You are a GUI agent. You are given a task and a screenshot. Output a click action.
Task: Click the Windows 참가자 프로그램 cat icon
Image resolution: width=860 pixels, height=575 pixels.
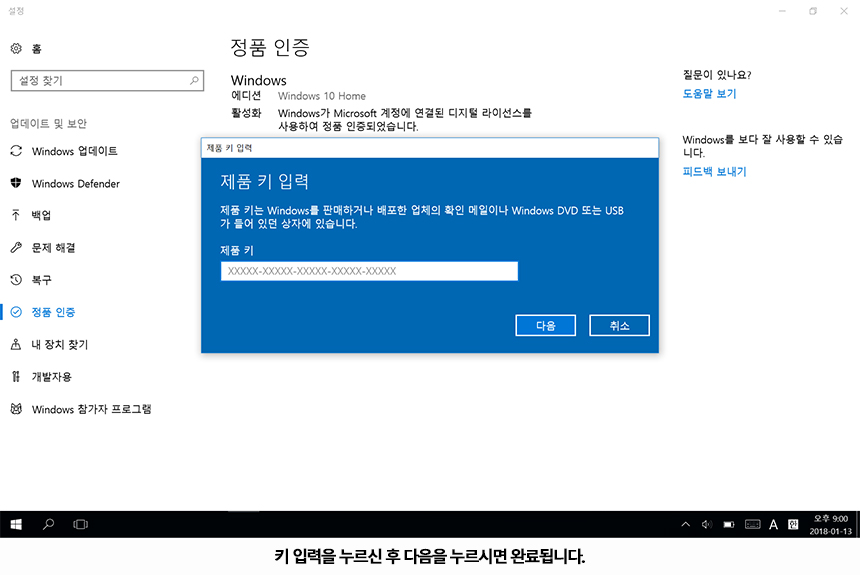[x=16, y=409]
